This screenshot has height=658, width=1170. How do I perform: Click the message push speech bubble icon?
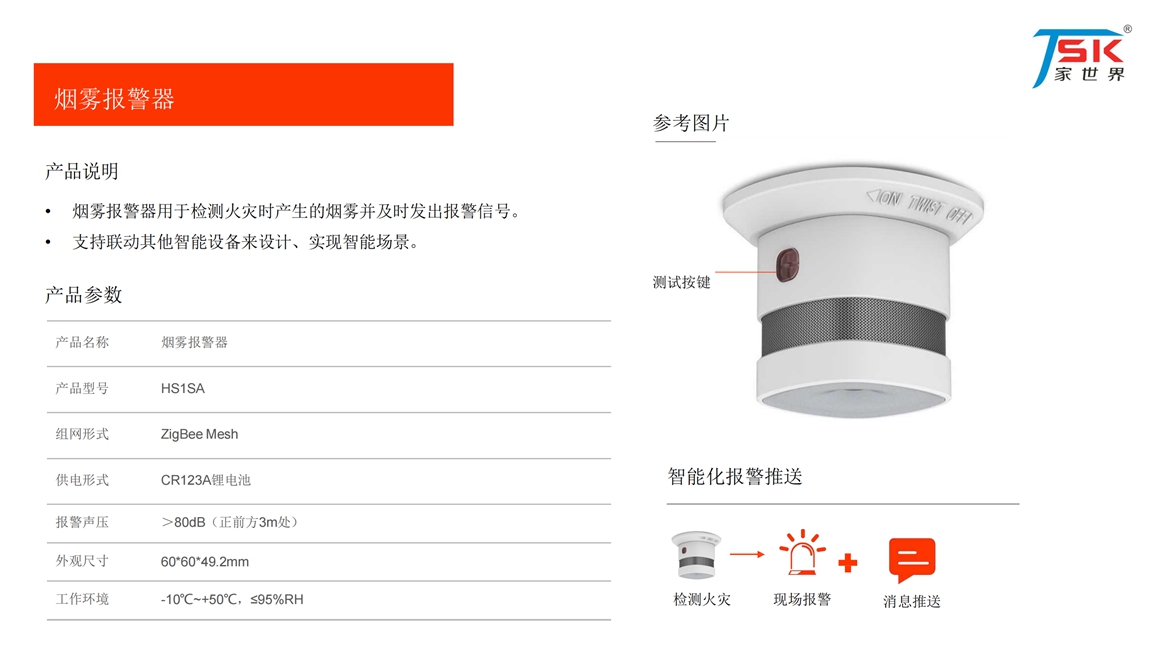(x=912, y=560)
